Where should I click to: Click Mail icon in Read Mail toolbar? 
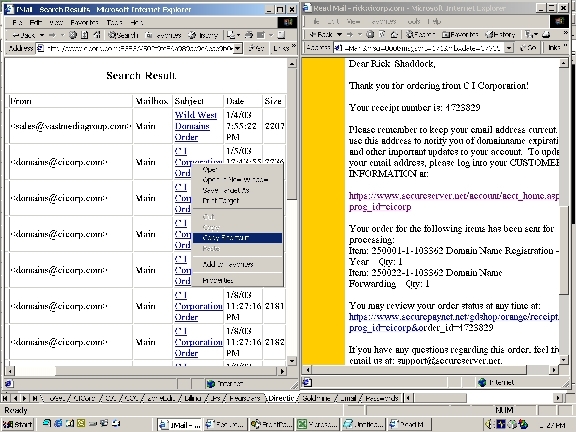[529, 35]
